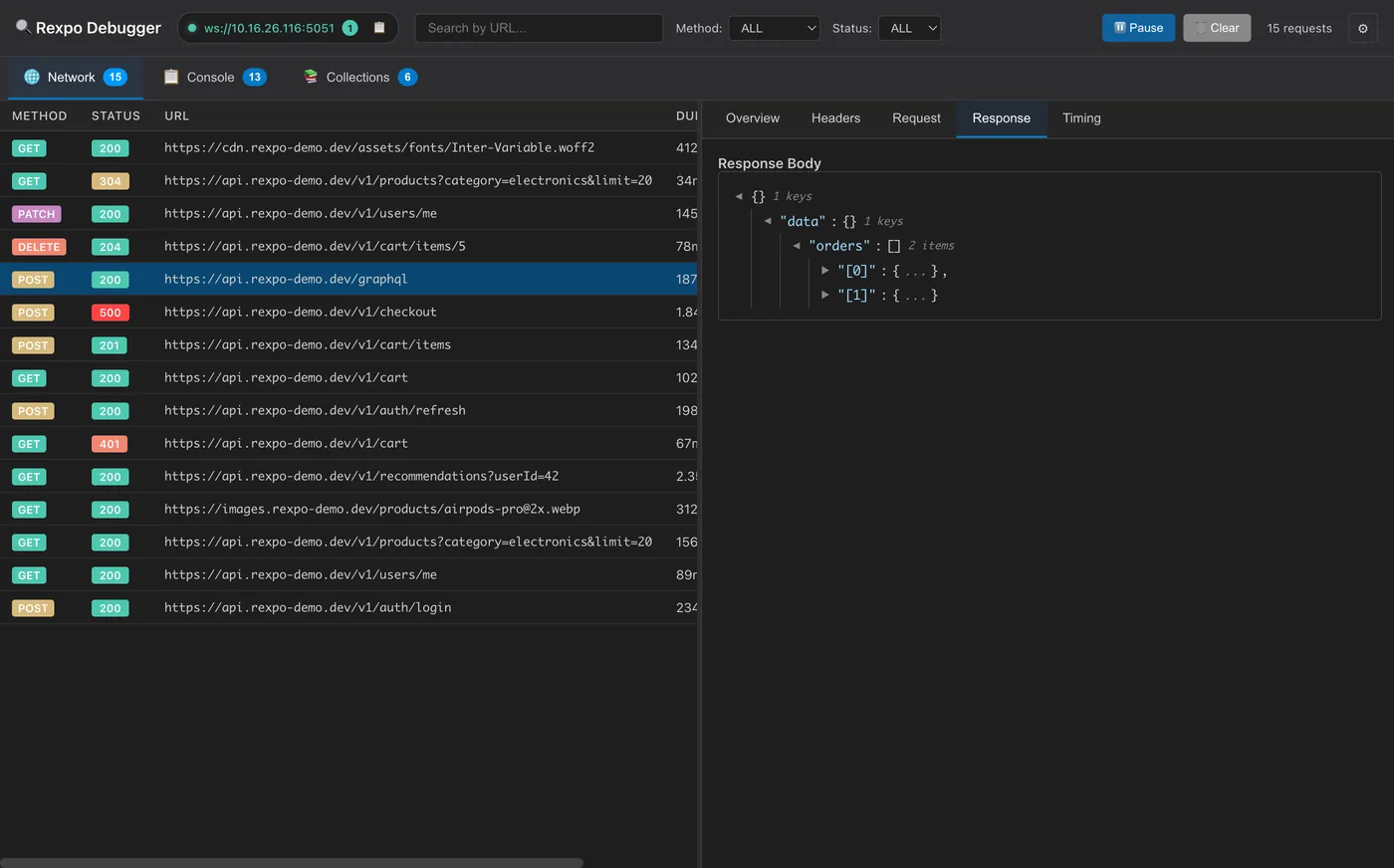The width and height of the screenshot is (1394, 868).
Task: Click the PATCH method badge
Action: (x=37, y=214)
